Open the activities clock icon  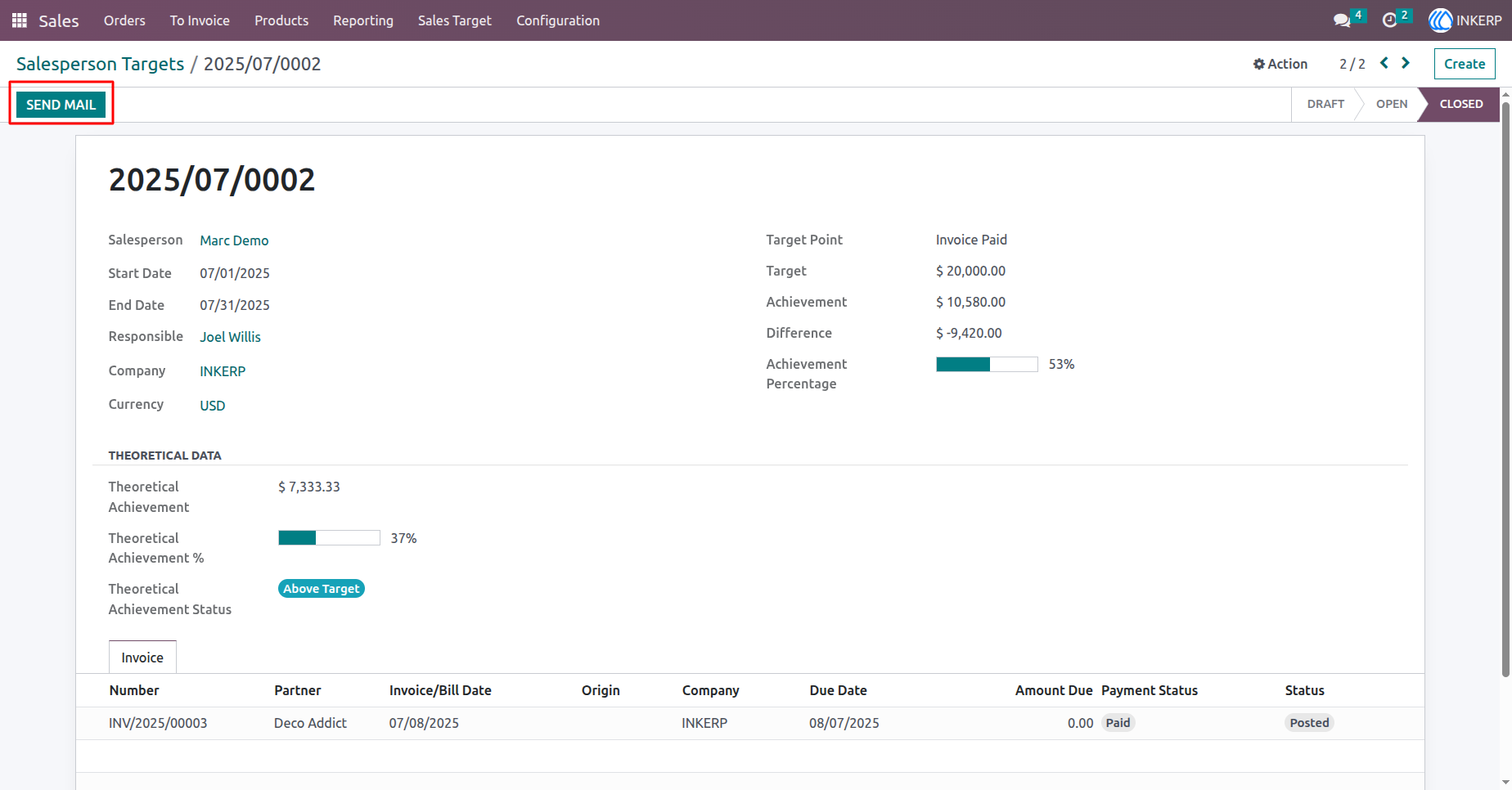(x=1389, y=20)
